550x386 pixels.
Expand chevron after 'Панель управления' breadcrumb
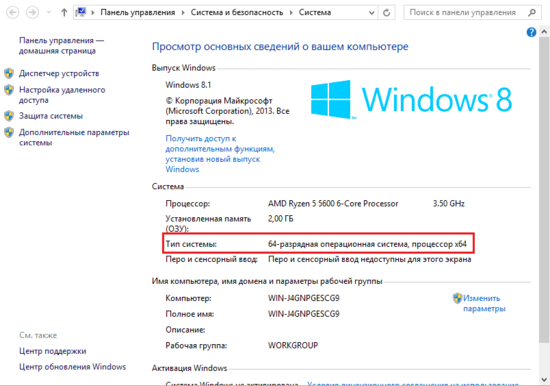[183, 13]
